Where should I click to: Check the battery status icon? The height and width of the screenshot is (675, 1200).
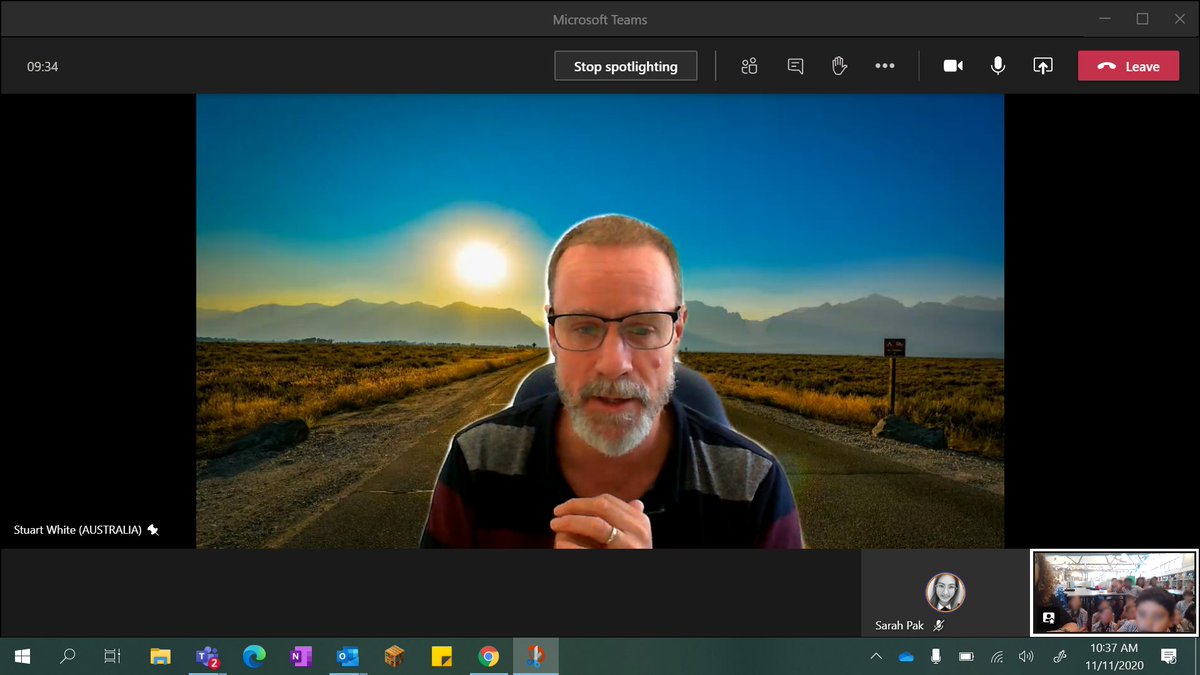(x=966, y=656)
